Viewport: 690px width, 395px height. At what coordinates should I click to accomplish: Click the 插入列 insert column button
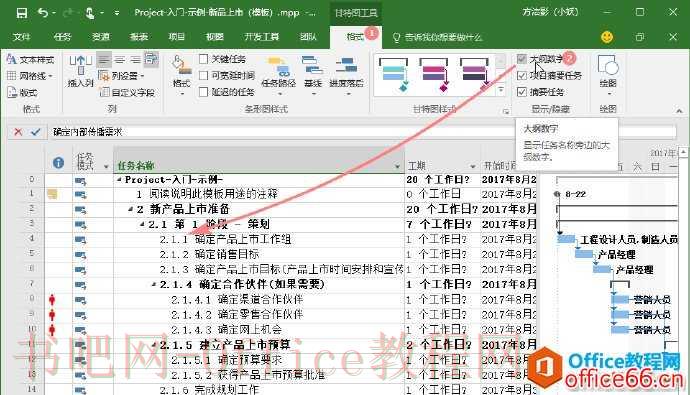coord(80,70)
